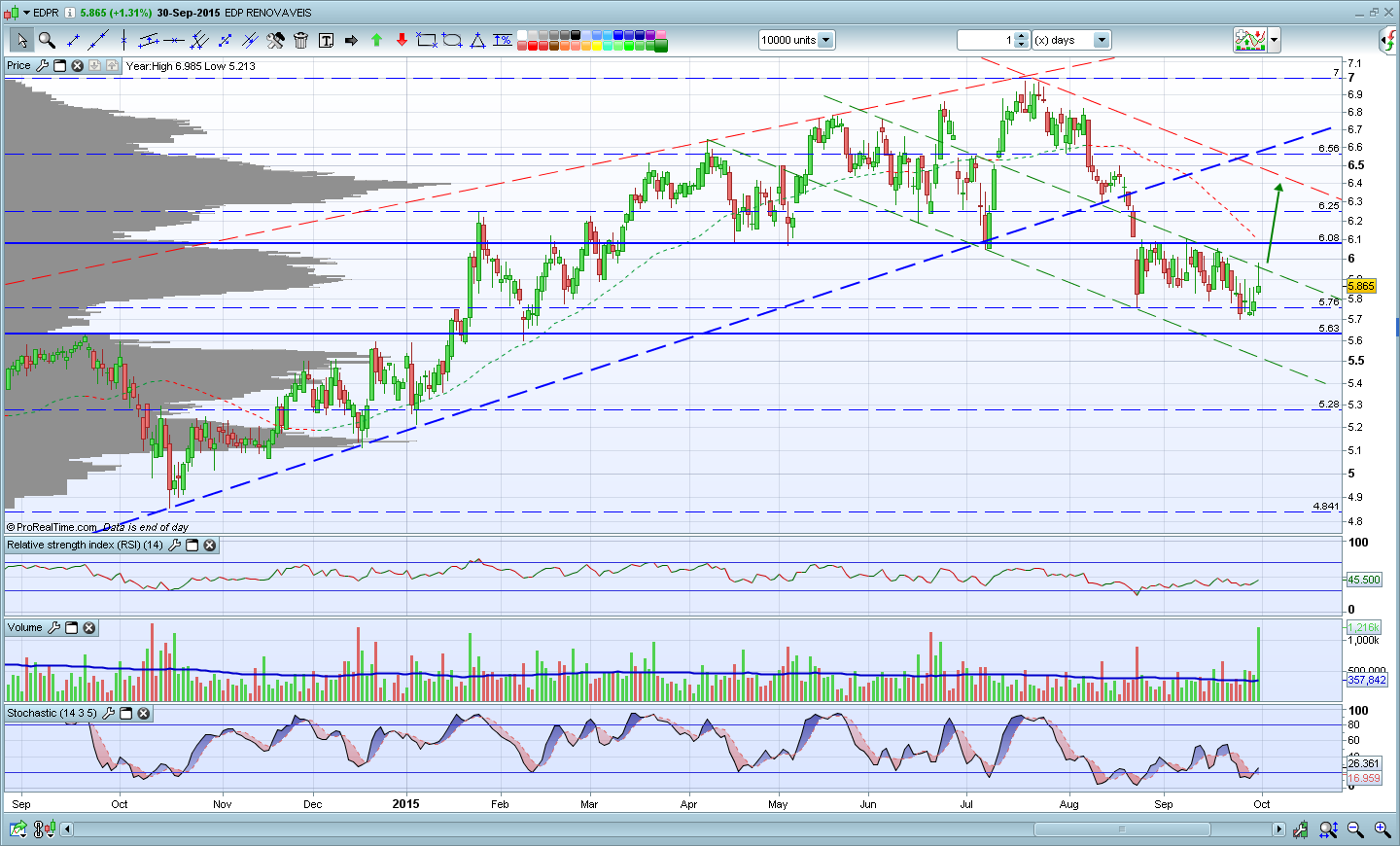
Task: Restore the chart window size
Action: 1375,13
